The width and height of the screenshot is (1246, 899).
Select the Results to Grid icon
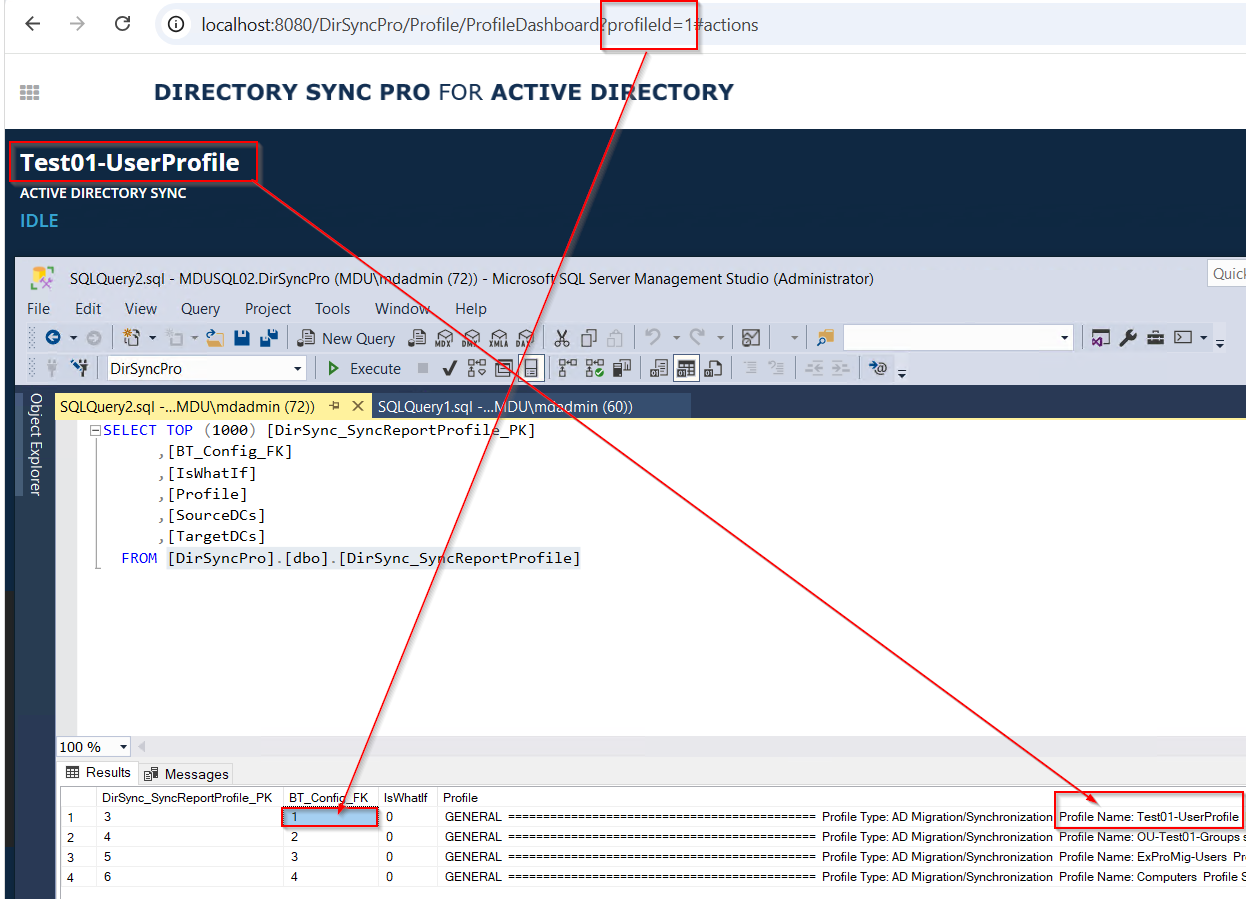[685, 368]
